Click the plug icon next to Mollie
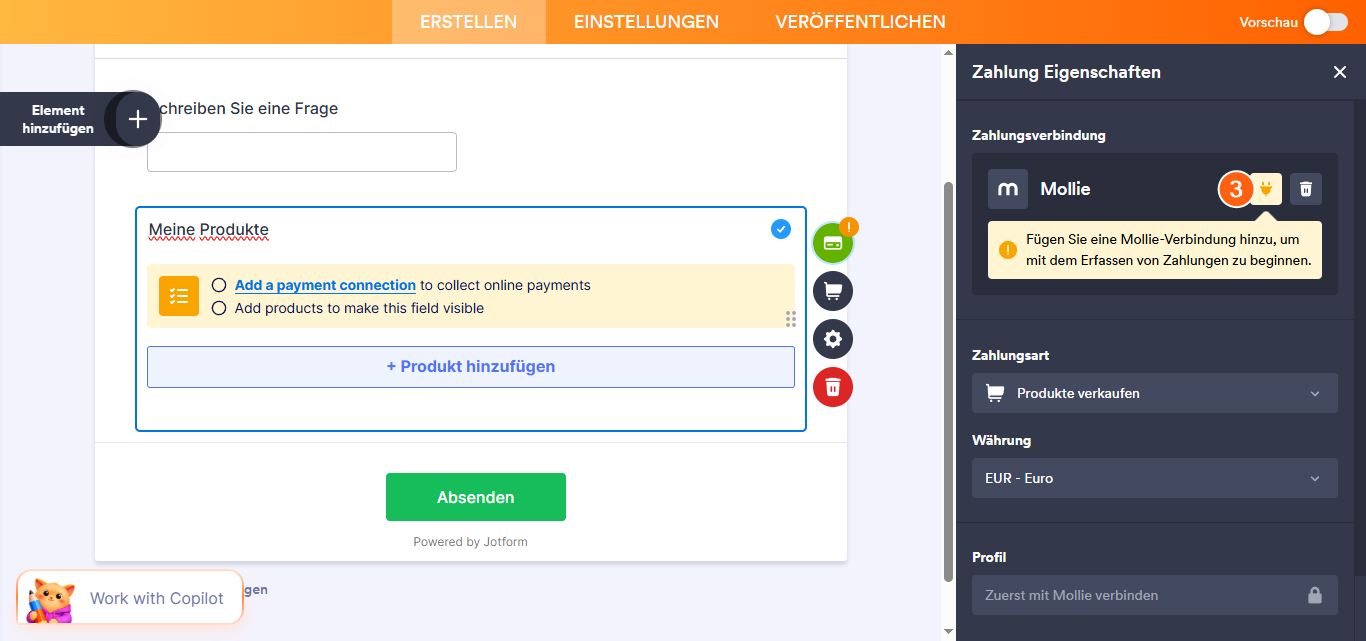This screenshot has height=641, width=1366. pos(1266,188)
